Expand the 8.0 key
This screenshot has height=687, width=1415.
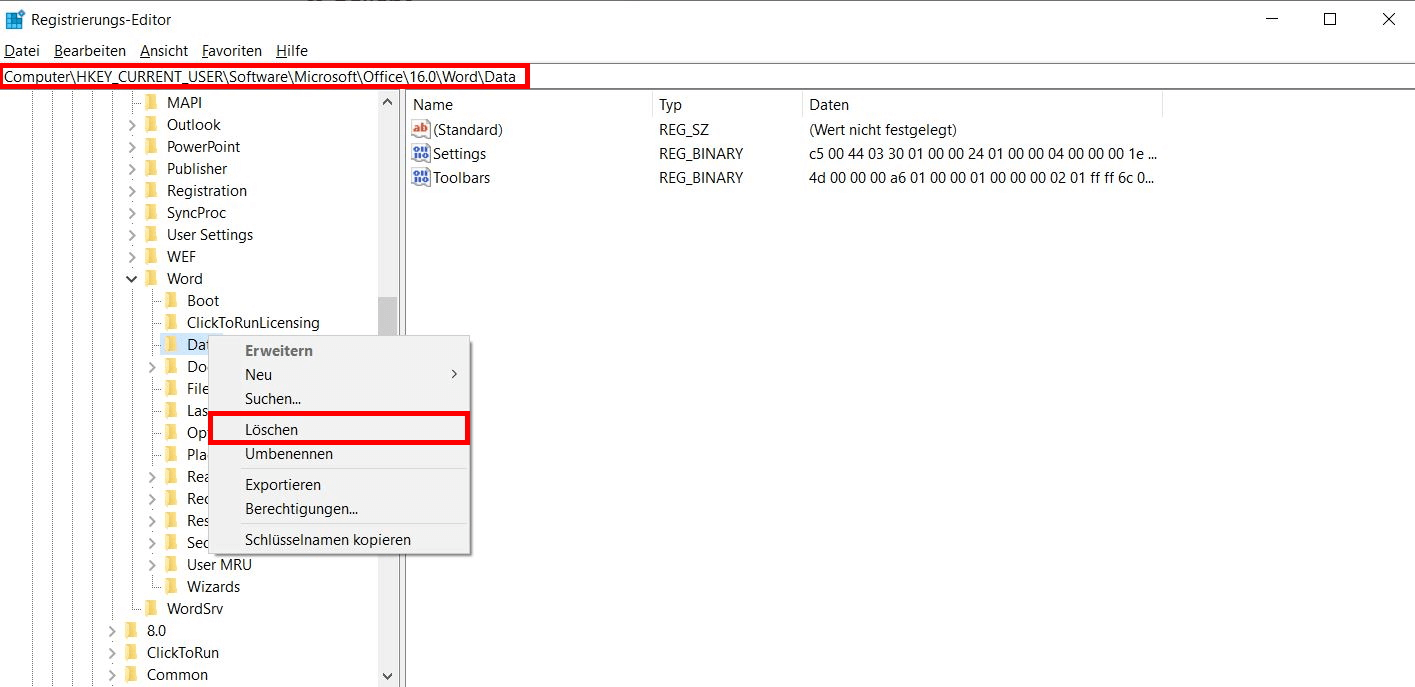[112, 631]
